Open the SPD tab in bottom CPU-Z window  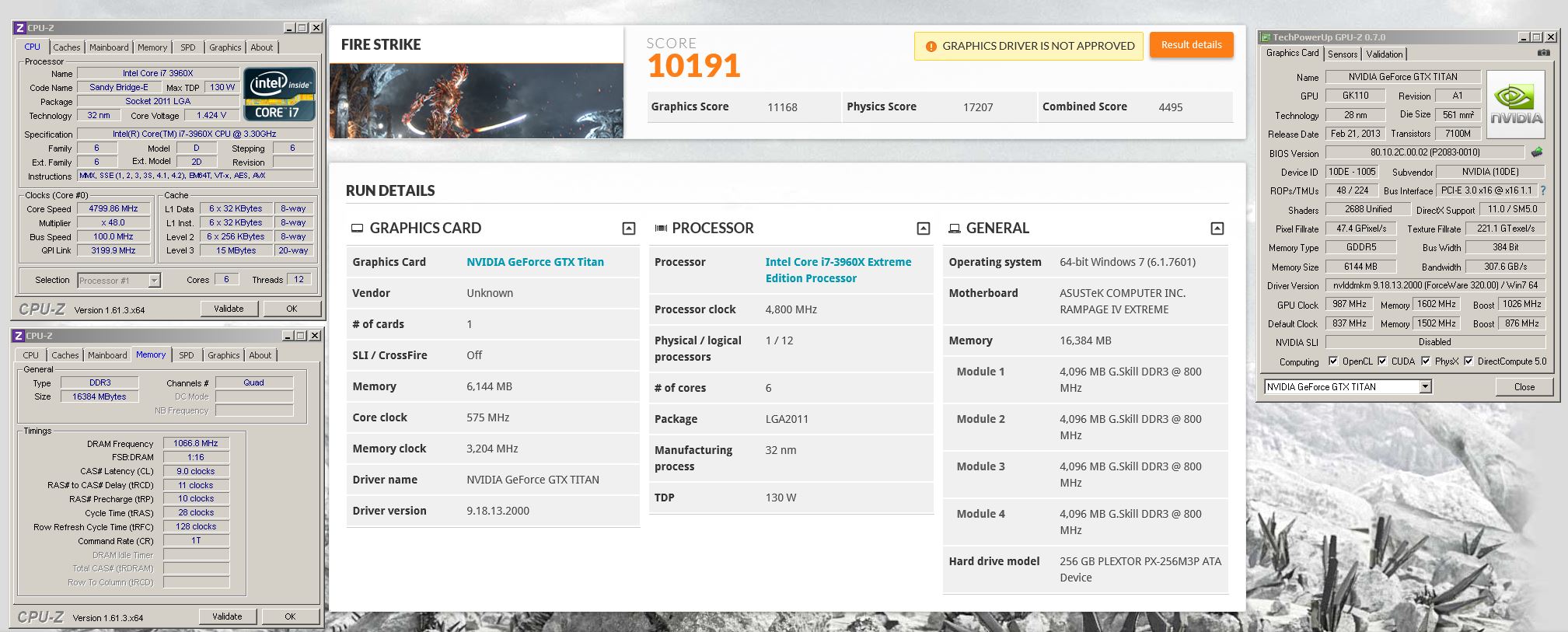coord(187,355)
